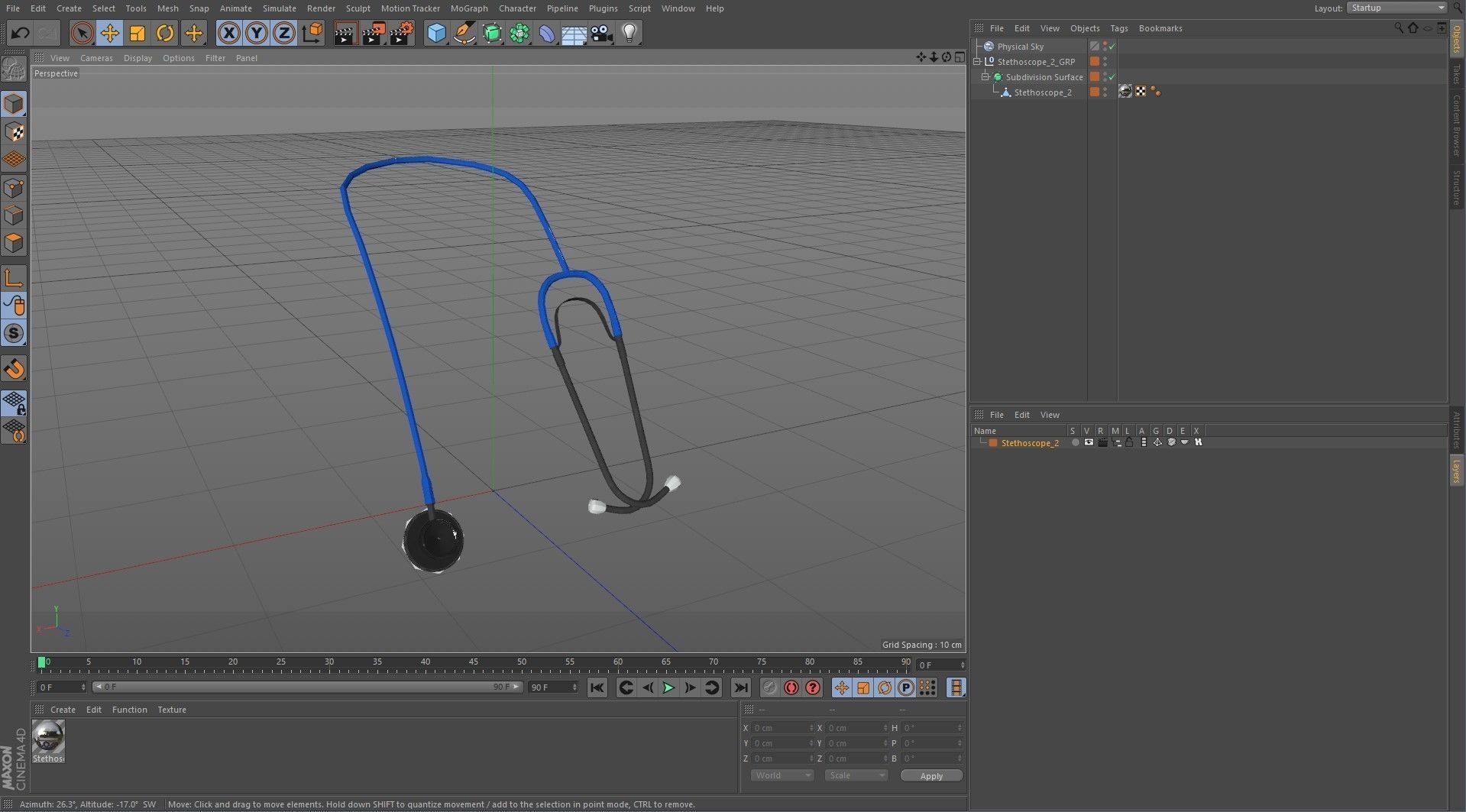
Task: Open the Layout Startup dropdown
Action: (x=1396, y=8)
